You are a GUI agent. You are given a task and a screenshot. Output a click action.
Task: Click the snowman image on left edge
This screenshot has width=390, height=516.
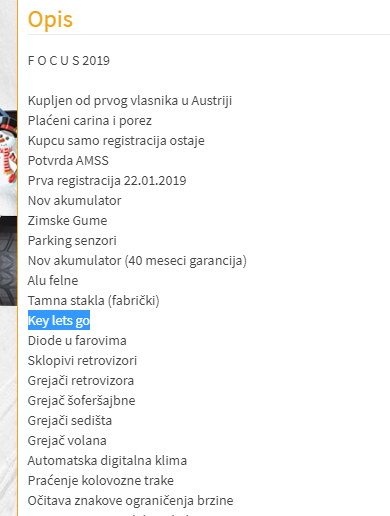click(8, 152)
